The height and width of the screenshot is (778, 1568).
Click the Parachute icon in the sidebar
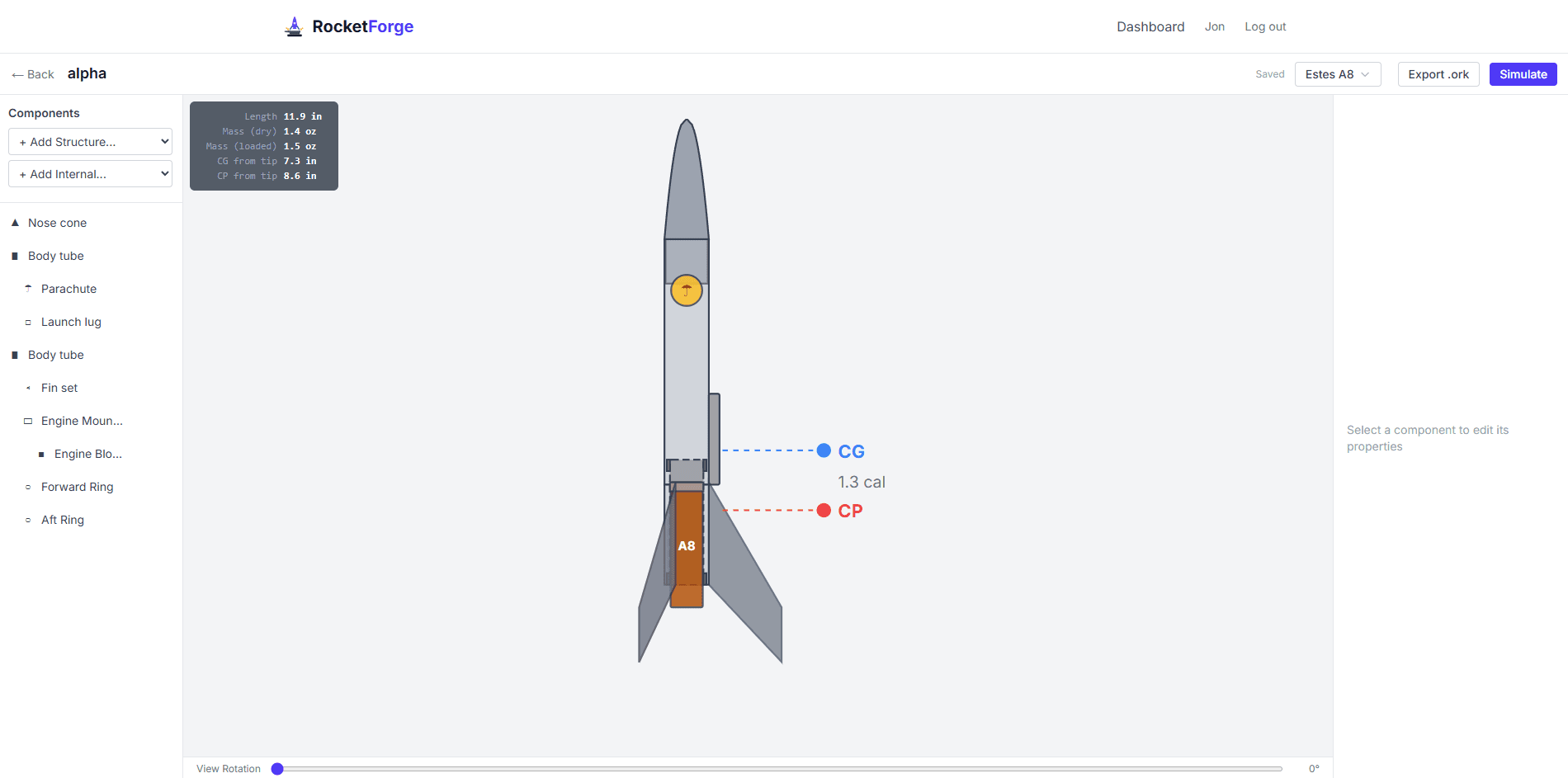(x=27, y=288)
